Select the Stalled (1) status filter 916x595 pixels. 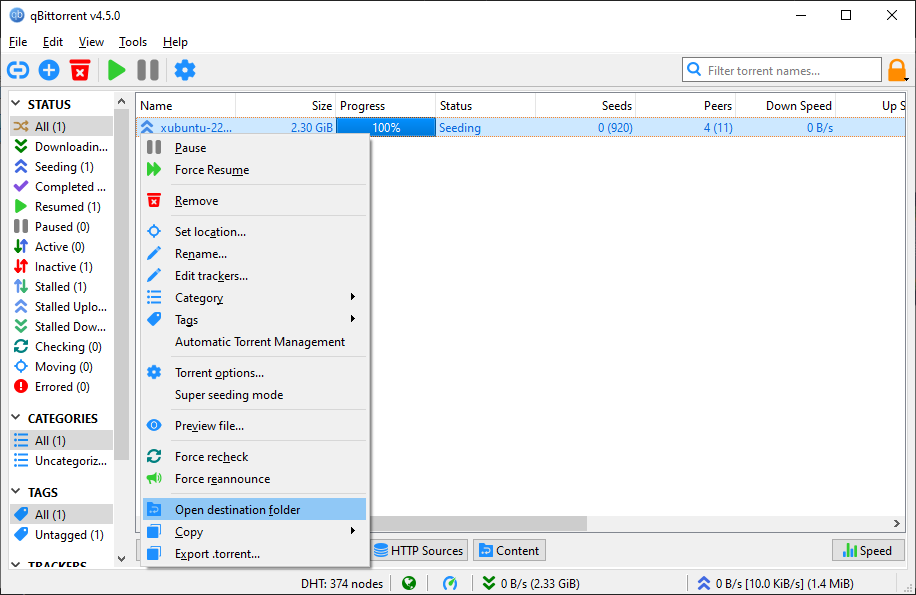tap(62, 287)
